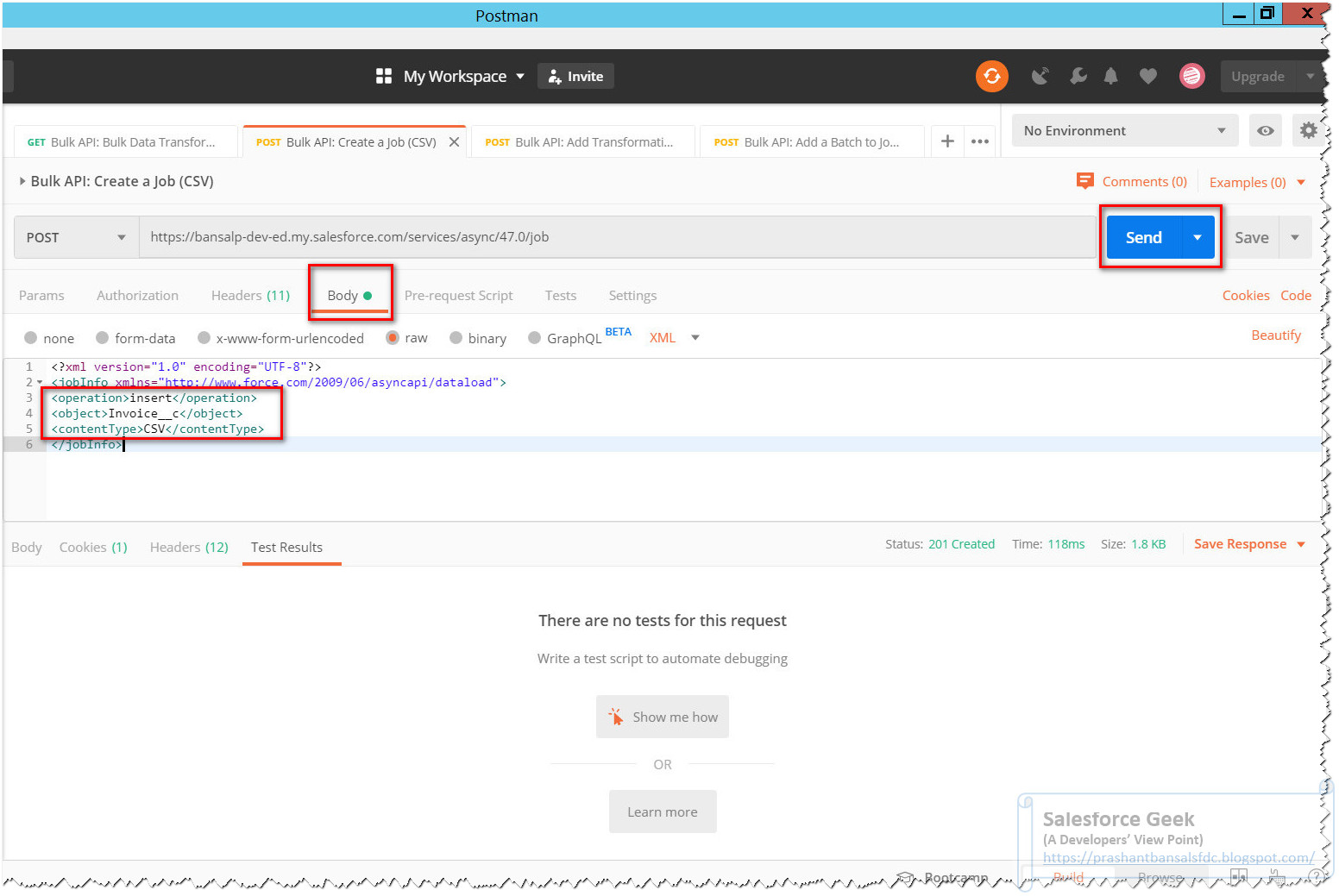Click the request URL input field

618,237
